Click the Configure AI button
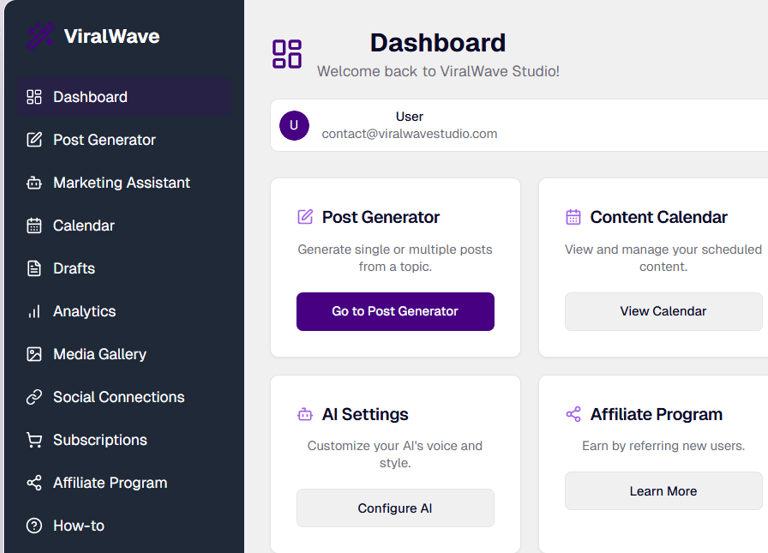 coord(395,508)
